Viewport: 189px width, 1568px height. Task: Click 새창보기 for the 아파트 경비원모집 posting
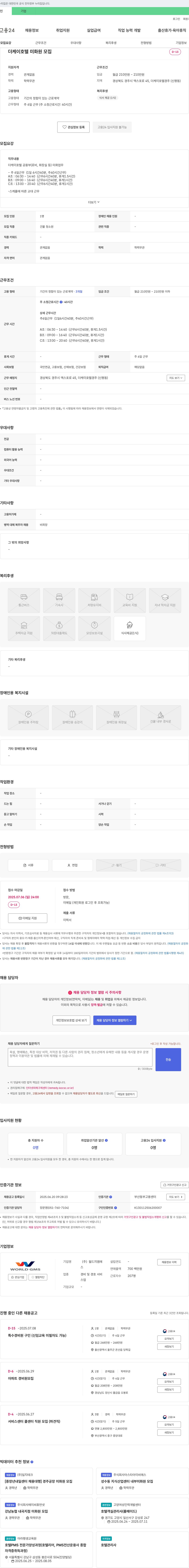coord(169,1390)
